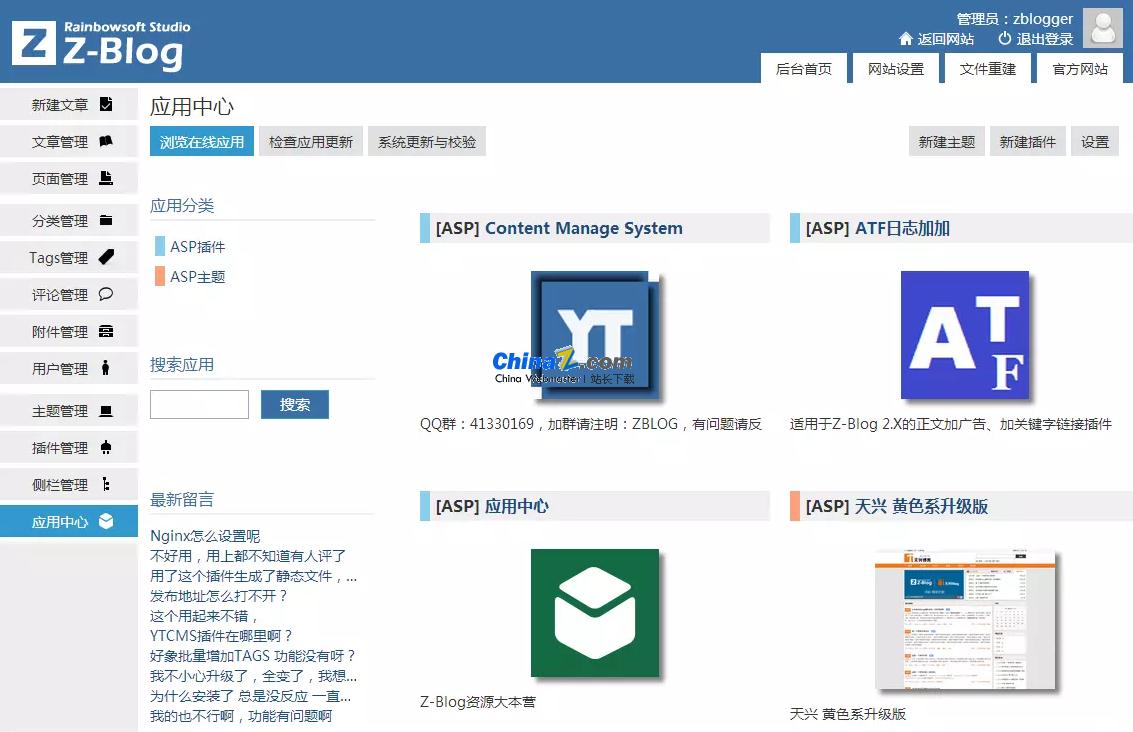Open 用户管理 in the sidebar
Image resolution: width=1133 pixels, height=732 pixels.
pos(69,368)
